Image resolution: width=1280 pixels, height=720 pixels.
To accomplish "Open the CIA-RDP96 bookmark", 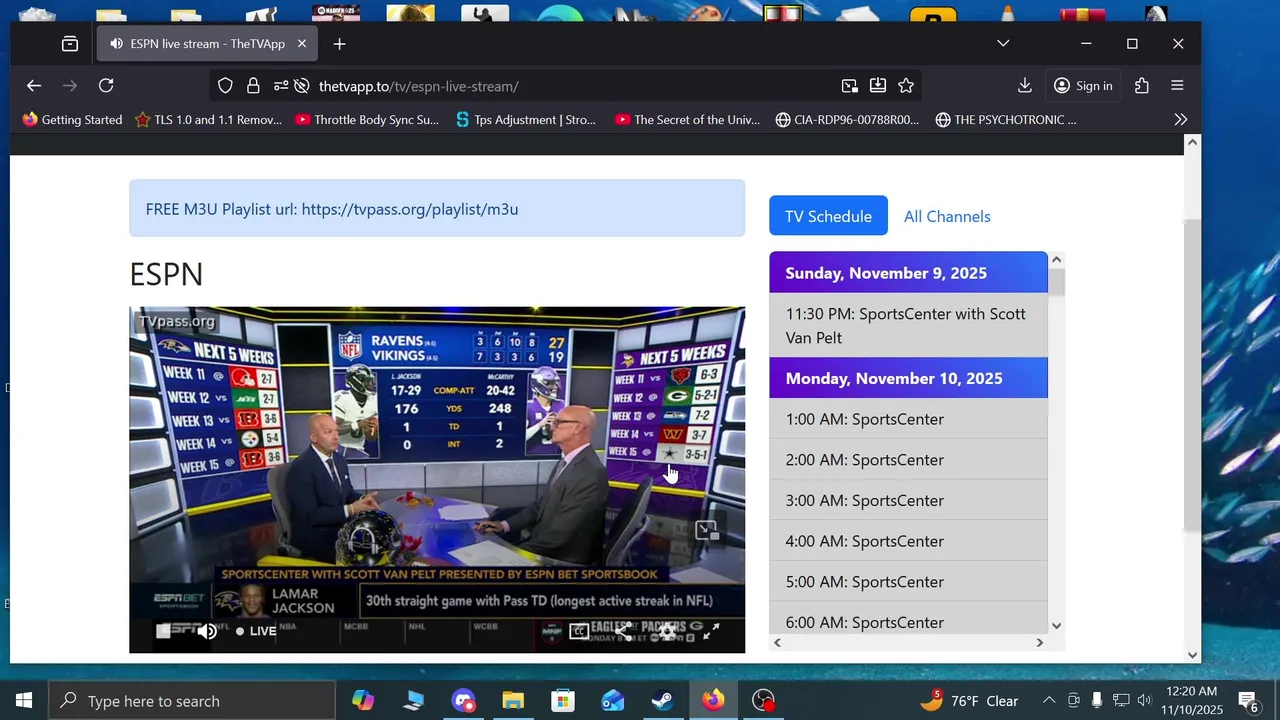I will tap(847, 119).
